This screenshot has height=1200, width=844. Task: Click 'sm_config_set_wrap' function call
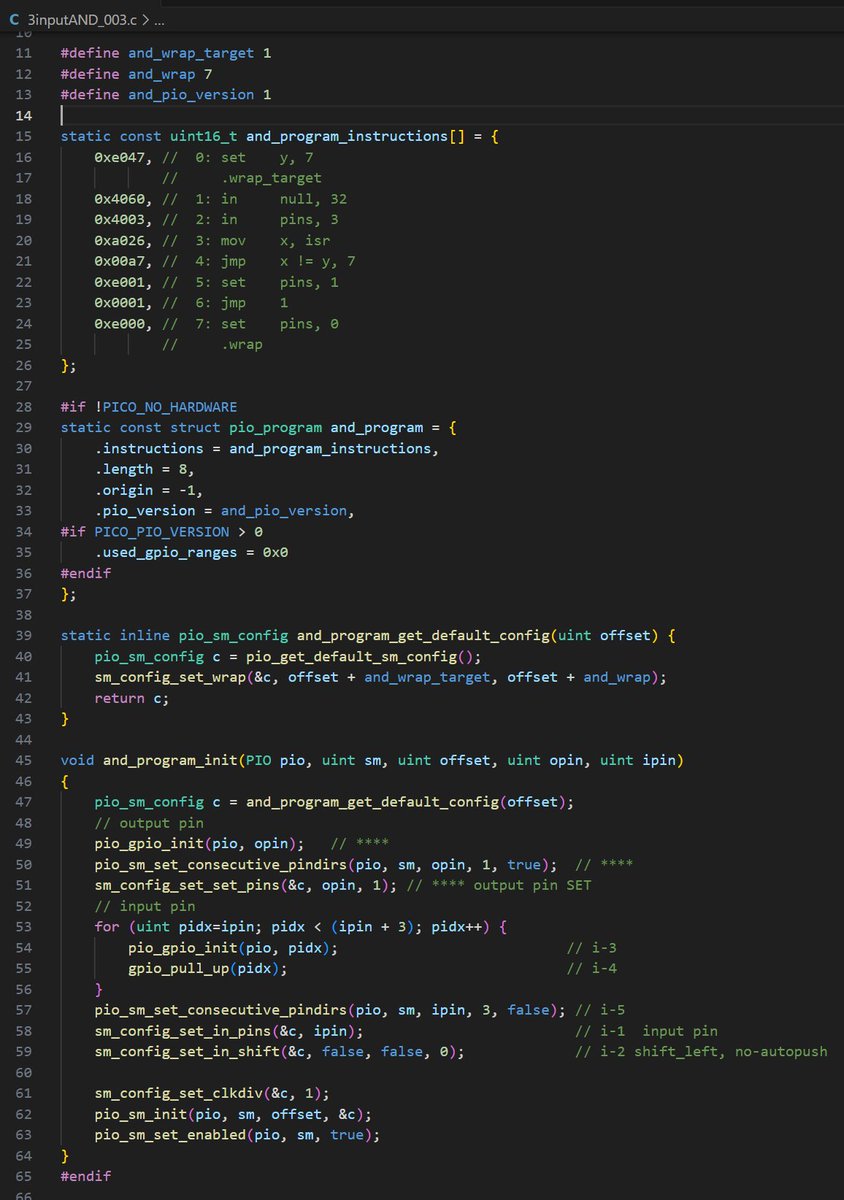pos(170,678)
